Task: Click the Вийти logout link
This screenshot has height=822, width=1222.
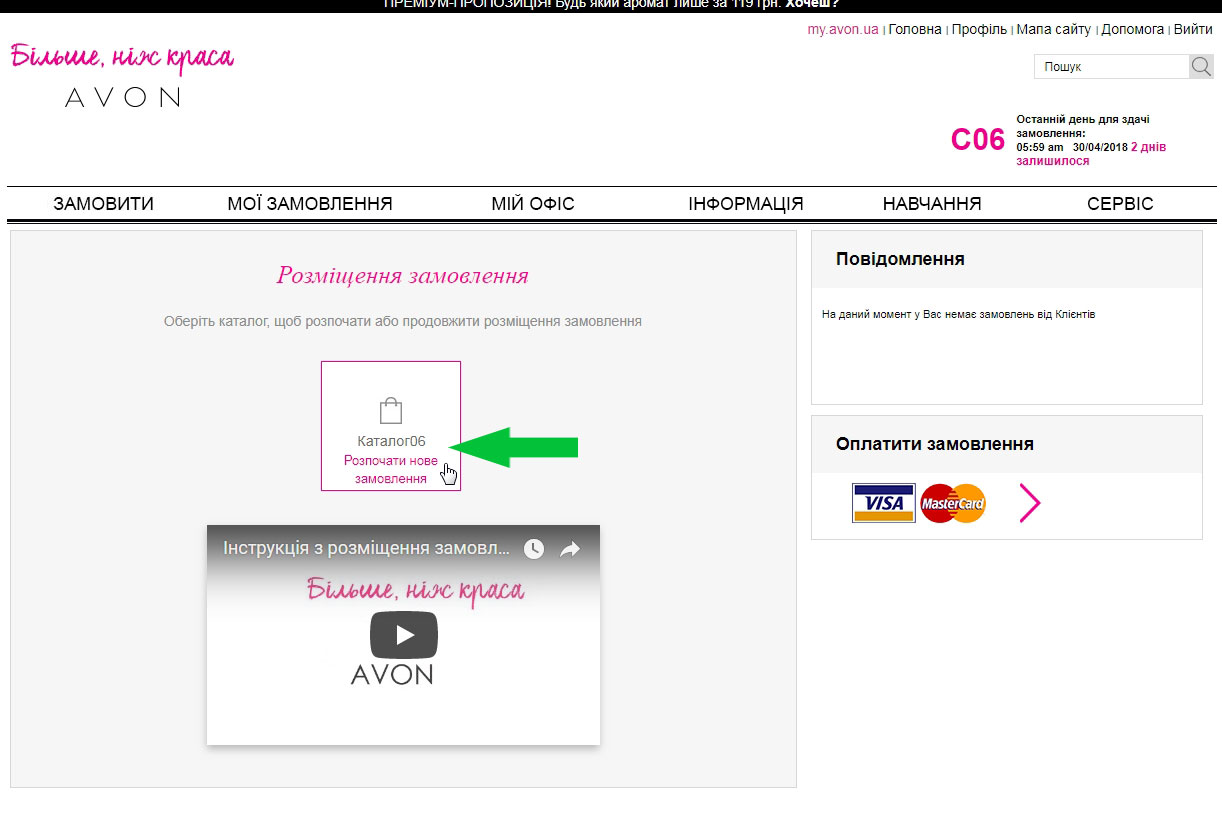Action: pos(1193,29)
